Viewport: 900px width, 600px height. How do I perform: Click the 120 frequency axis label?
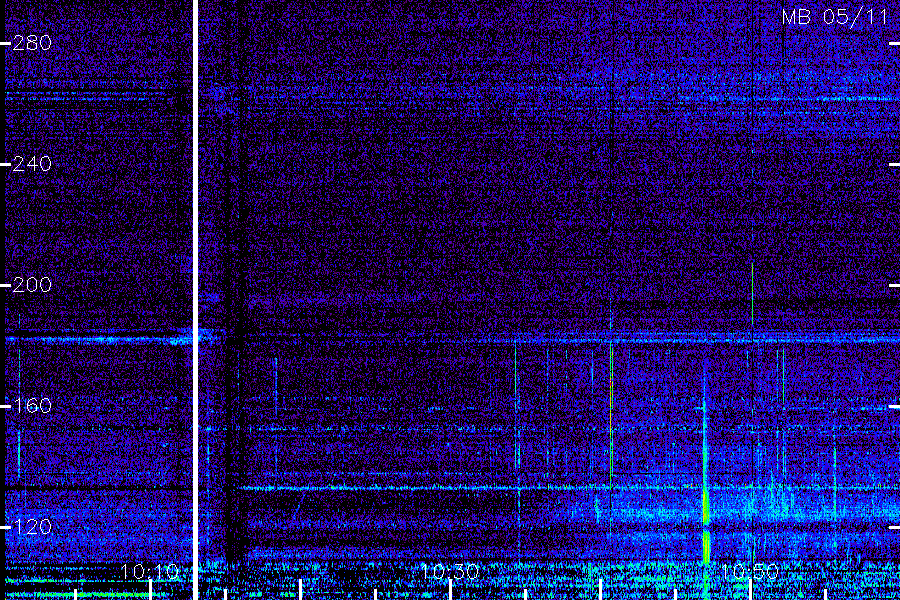32,527
